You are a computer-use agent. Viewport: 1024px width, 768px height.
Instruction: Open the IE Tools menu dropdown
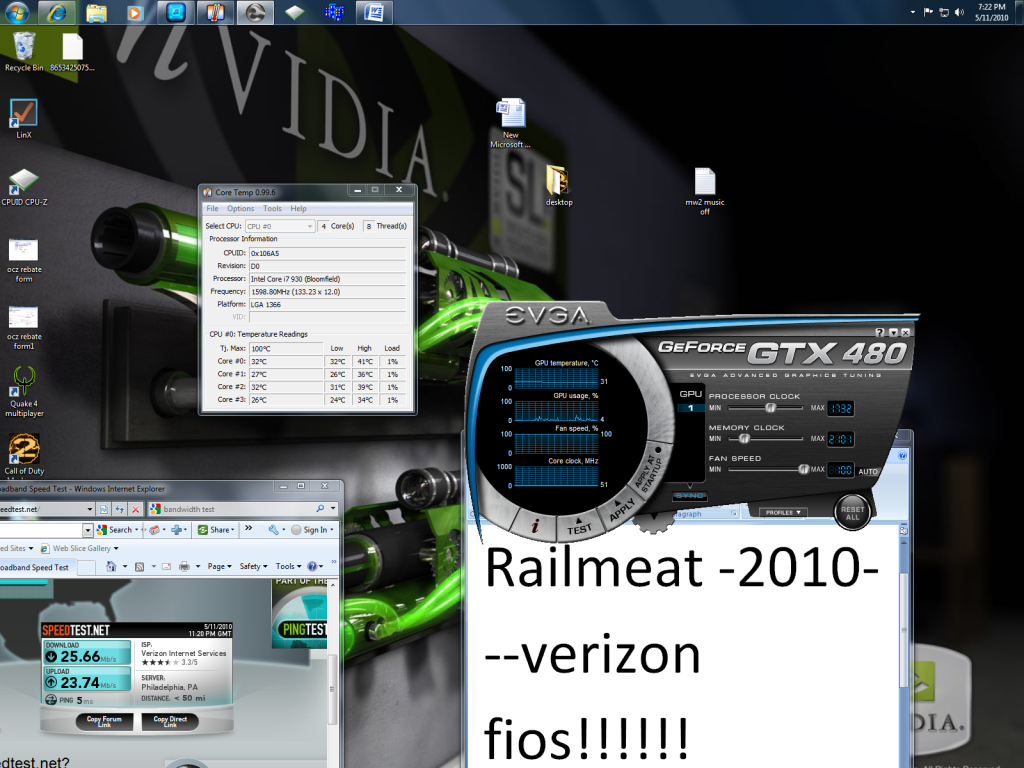[x=288, y=566]
